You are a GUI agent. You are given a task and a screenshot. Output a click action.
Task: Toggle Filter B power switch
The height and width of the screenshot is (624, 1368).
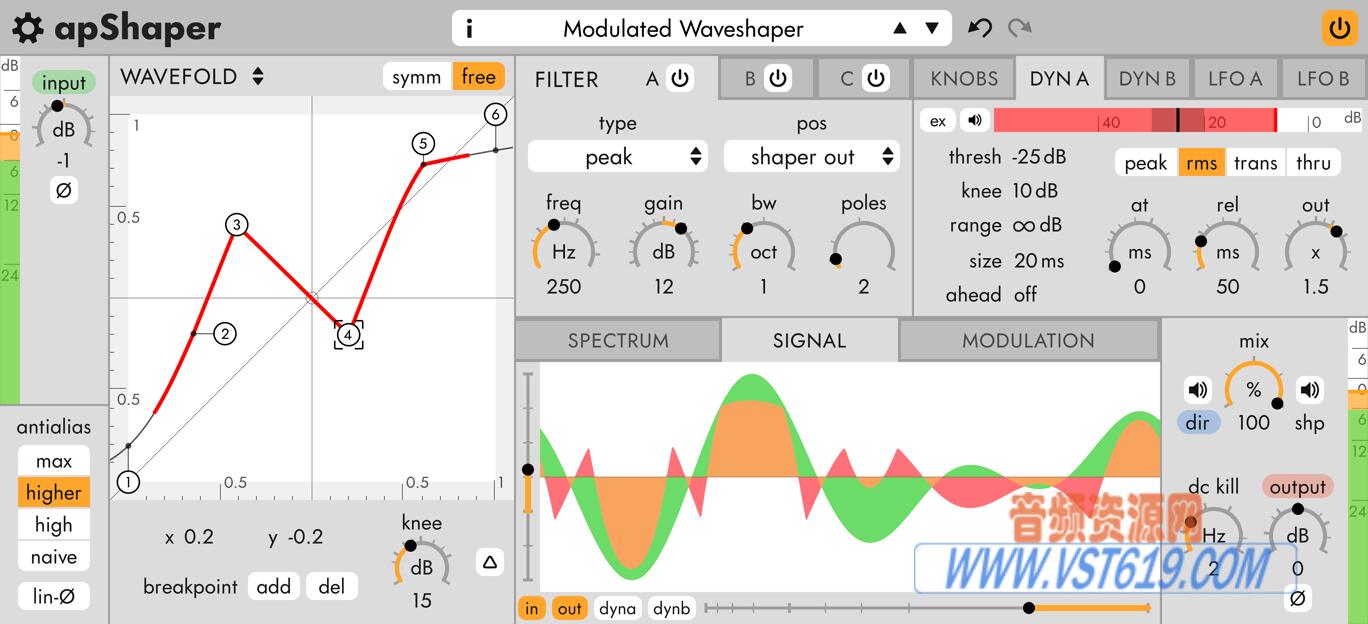tap(779, 78)
